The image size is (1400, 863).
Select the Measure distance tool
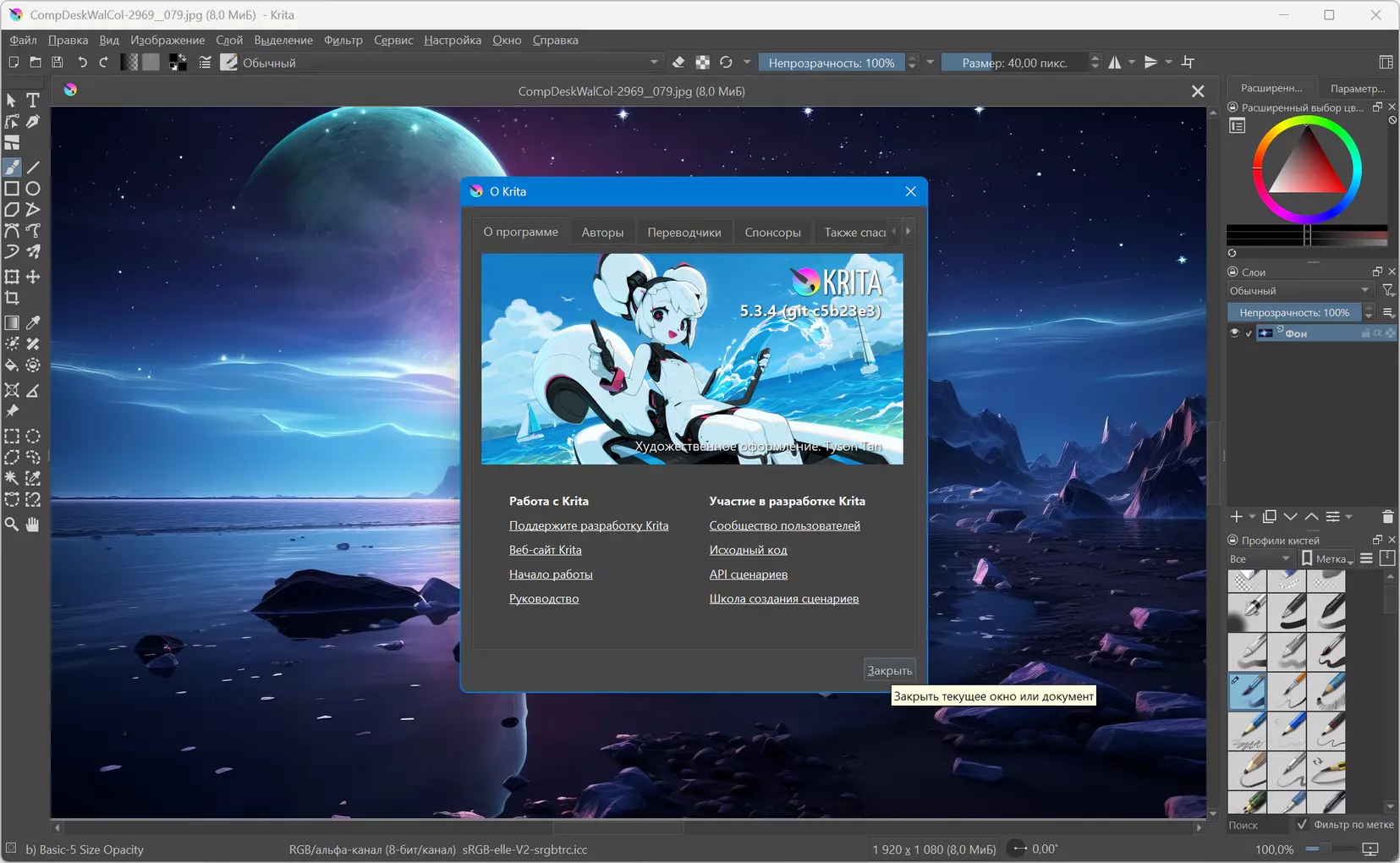33,390
